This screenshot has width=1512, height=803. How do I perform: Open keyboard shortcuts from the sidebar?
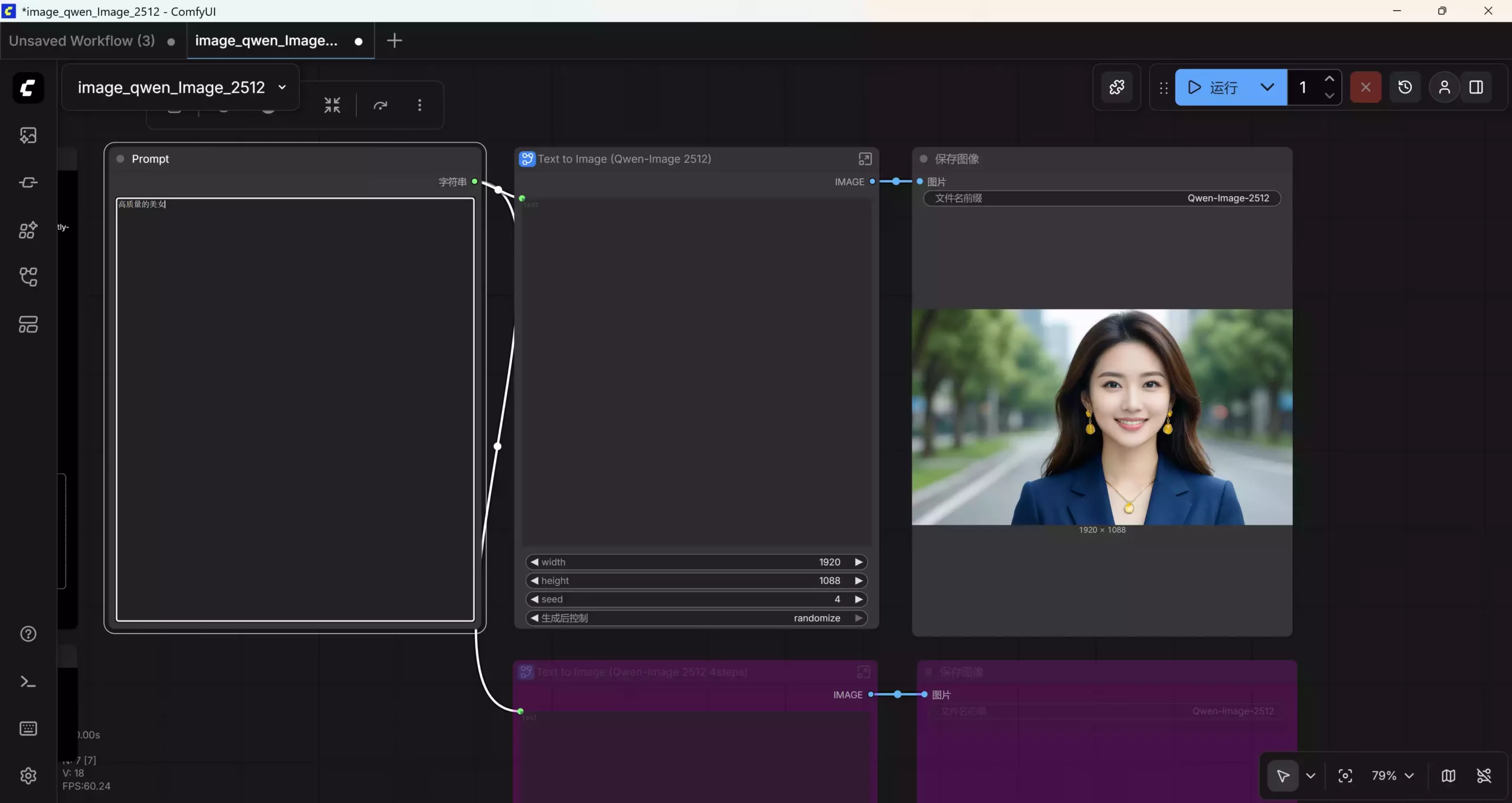point(28,729)
